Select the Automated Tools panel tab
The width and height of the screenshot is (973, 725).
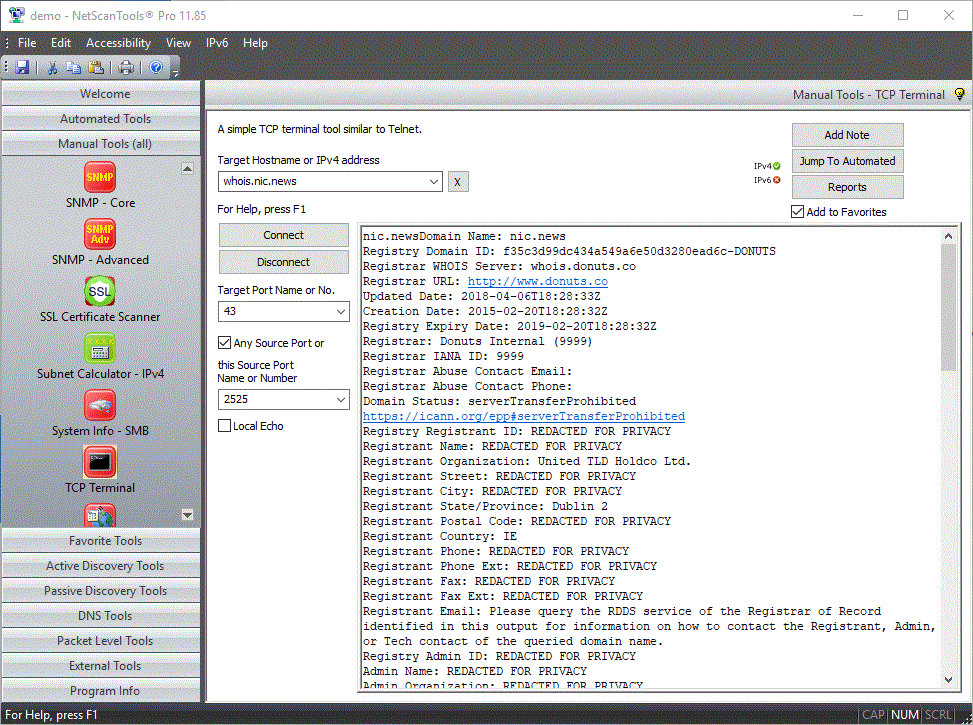click(101, 119)
